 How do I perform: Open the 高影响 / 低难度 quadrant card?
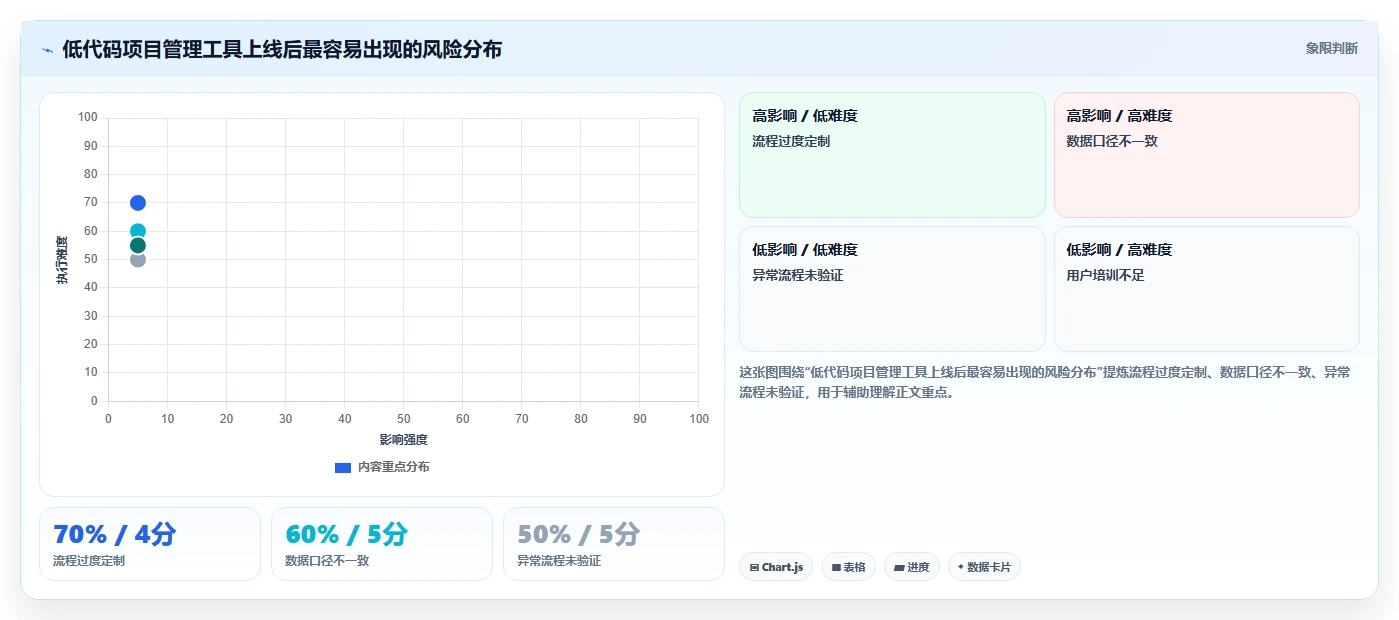(x=892, y=155)
